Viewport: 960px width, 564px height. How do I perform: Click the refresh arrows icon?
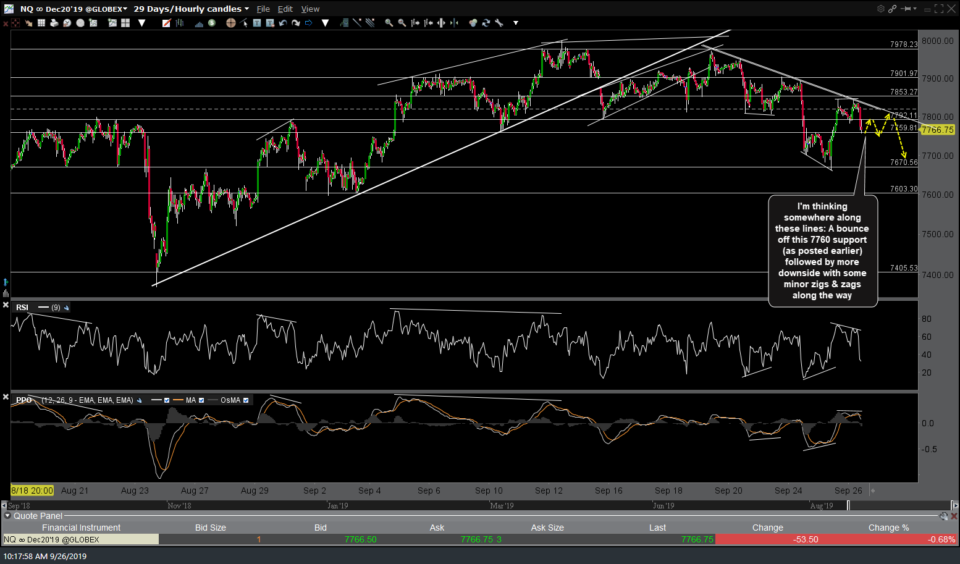(x=486, y=23)
